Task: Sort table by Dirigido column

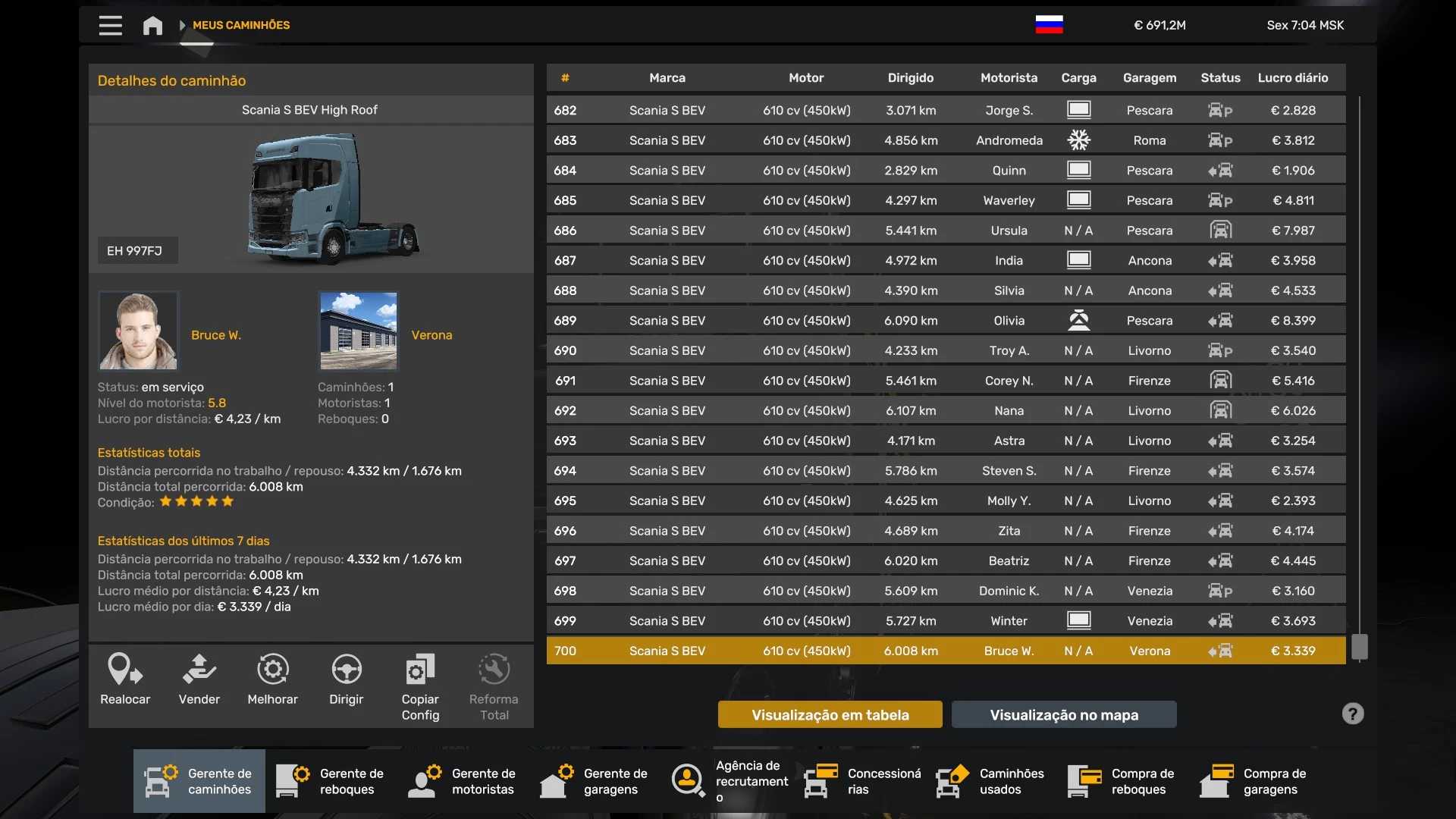Action: (x=910, y=78)
